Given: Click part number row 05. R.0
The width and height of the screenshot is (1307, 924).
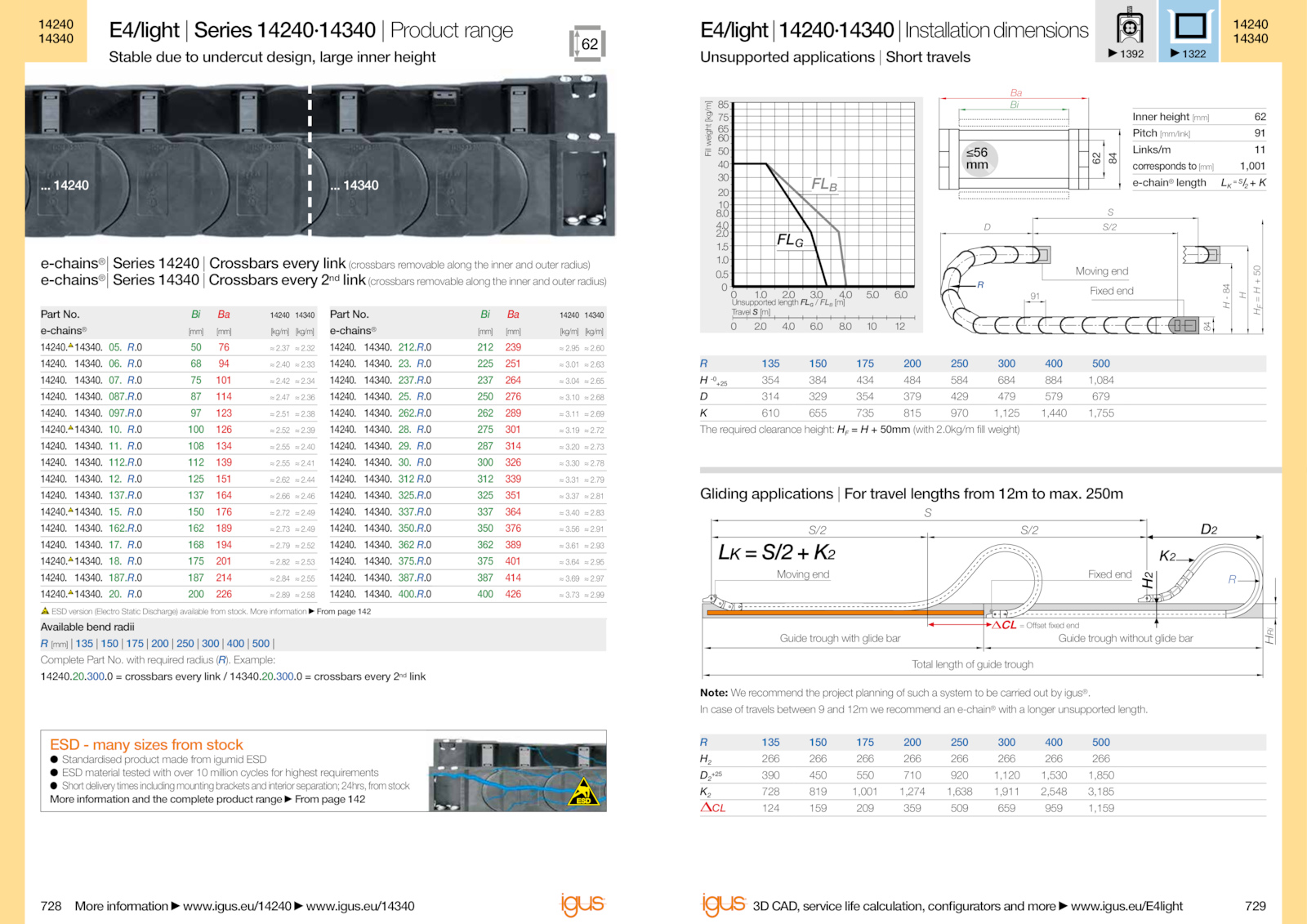Looking at the screenshot, I should tap(178, 347).
